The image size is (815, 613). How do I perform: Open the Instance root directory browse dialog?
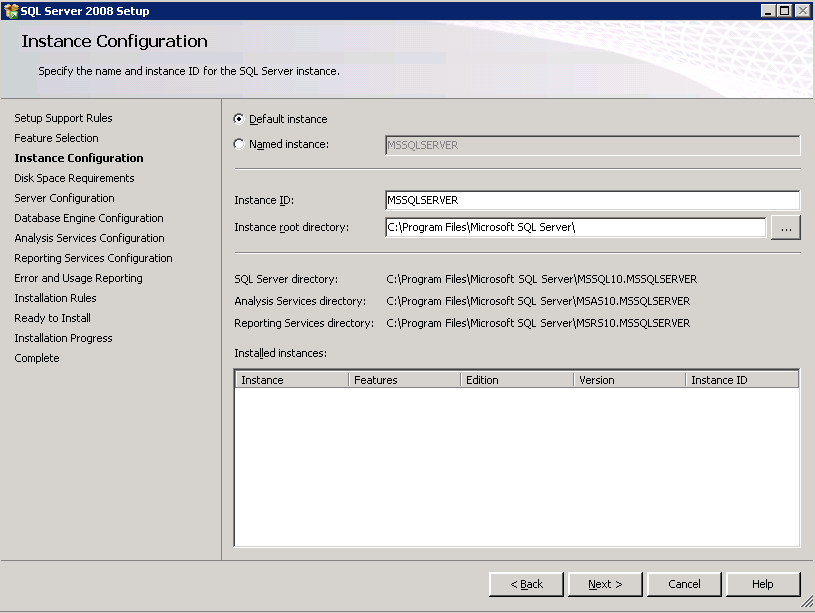[786, 227]
